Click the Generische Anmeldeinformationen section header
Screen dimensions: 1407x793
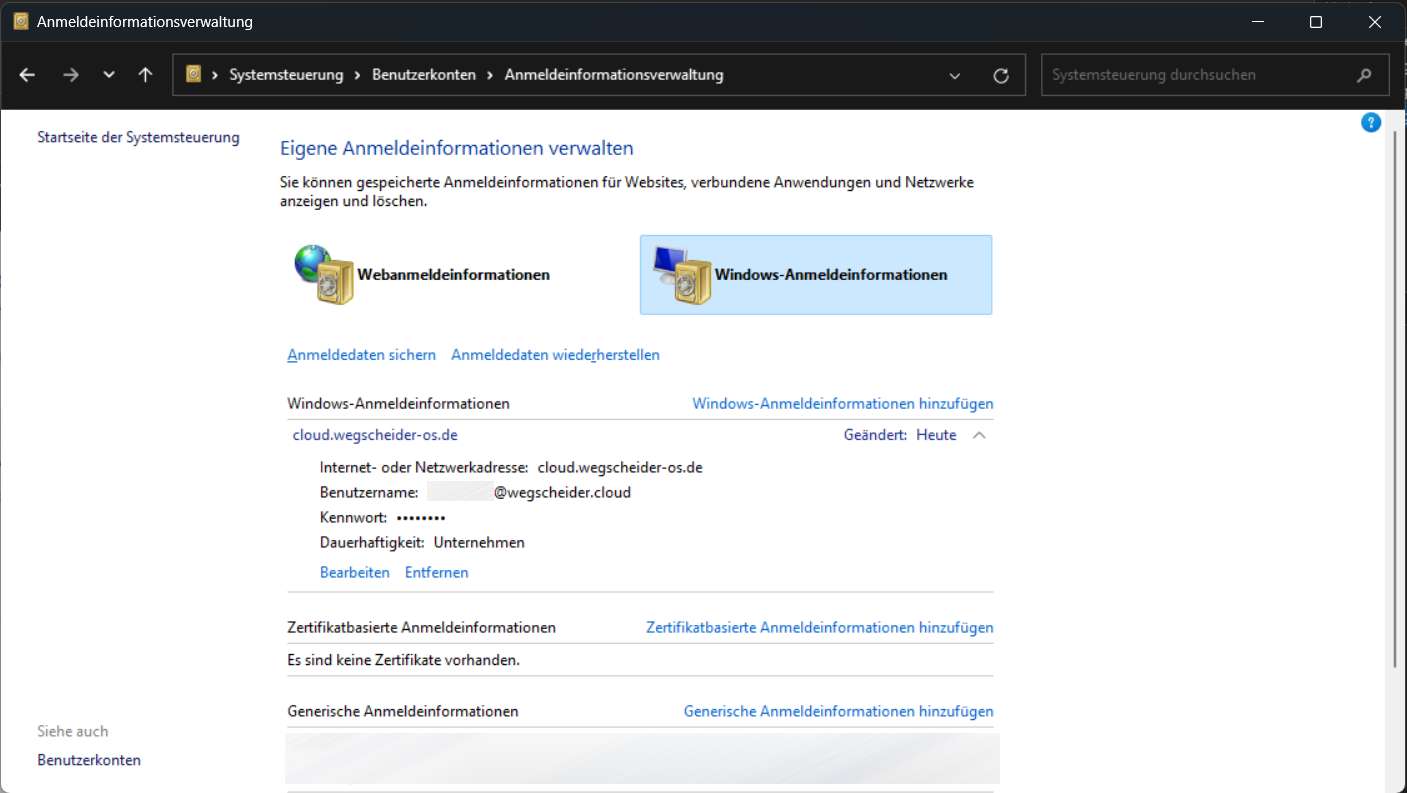tap(403, 712)
